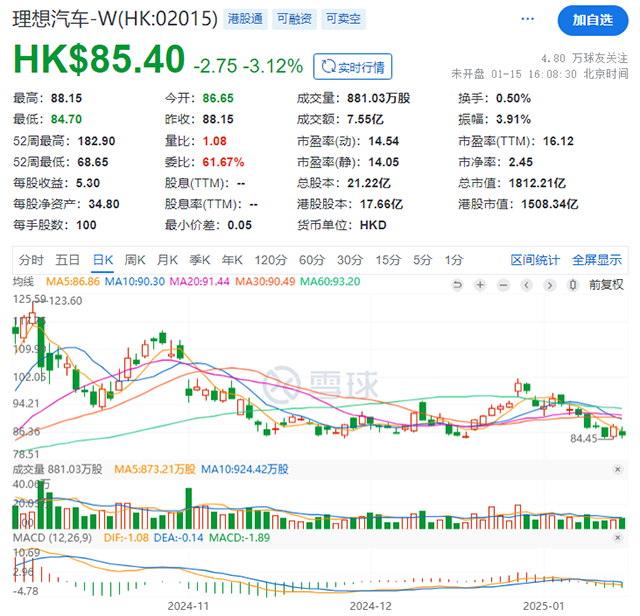Select the 日K chart tab
640x616 pixels.
click(x=103, y=260)
